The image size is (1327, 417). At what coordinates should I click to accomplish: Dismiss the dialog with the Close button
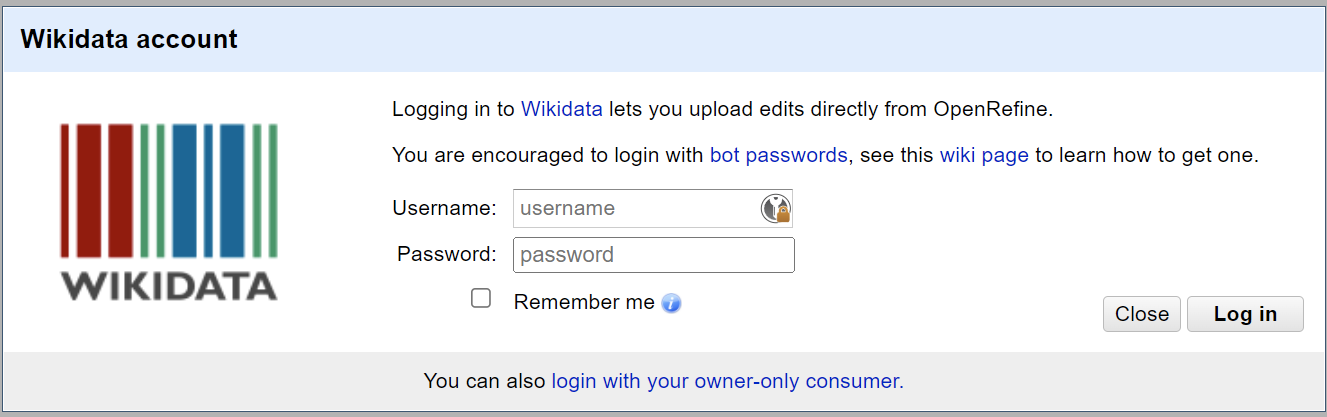(1142, 314)
